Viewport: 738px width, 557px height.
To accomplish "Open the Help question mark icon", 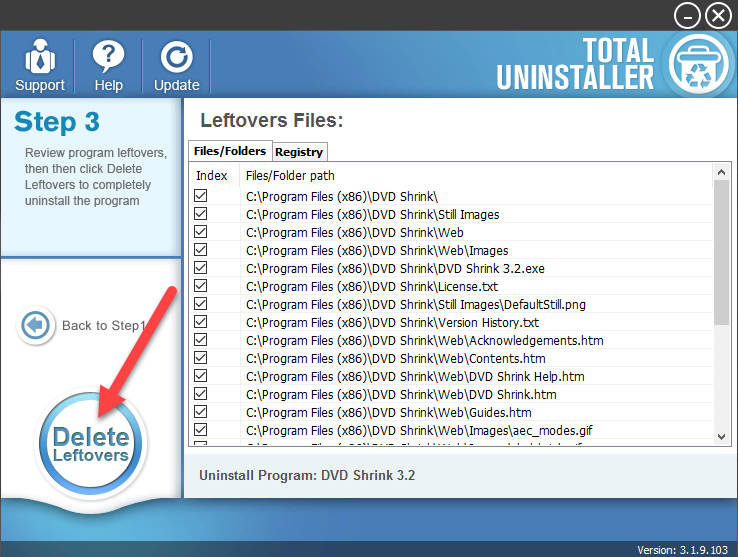I will [x=108, y=57].
